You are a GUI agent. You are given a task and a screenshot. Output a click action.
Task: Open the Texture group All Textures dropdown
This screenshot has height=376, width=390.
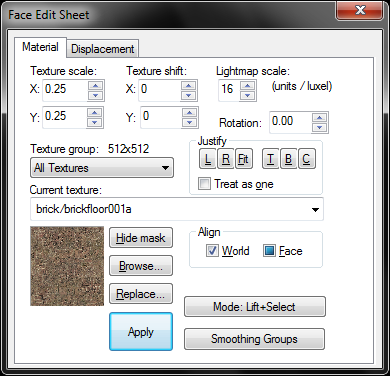tap(102, 168)
